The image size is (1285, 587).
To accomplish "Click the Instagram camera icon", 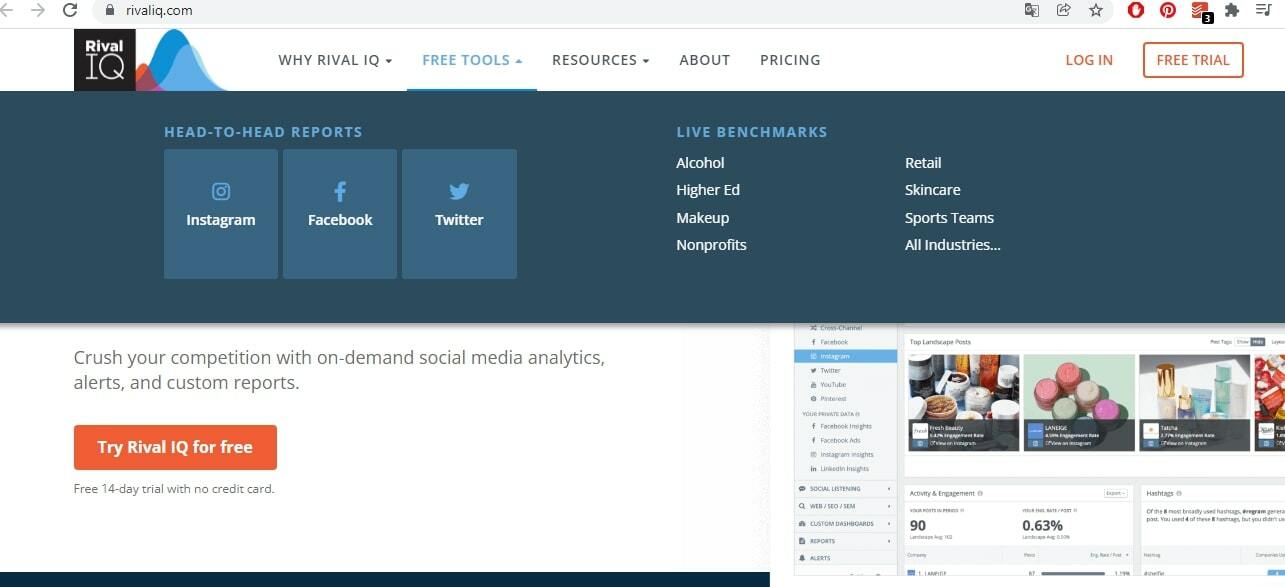I will pos(221,191).
